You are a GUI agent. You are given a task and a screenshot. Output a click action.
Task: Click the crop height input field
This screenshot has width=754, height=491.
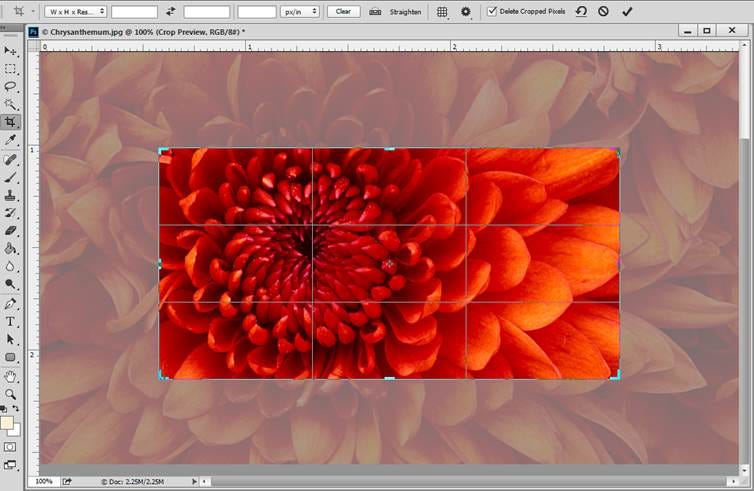tap(207, 12)
